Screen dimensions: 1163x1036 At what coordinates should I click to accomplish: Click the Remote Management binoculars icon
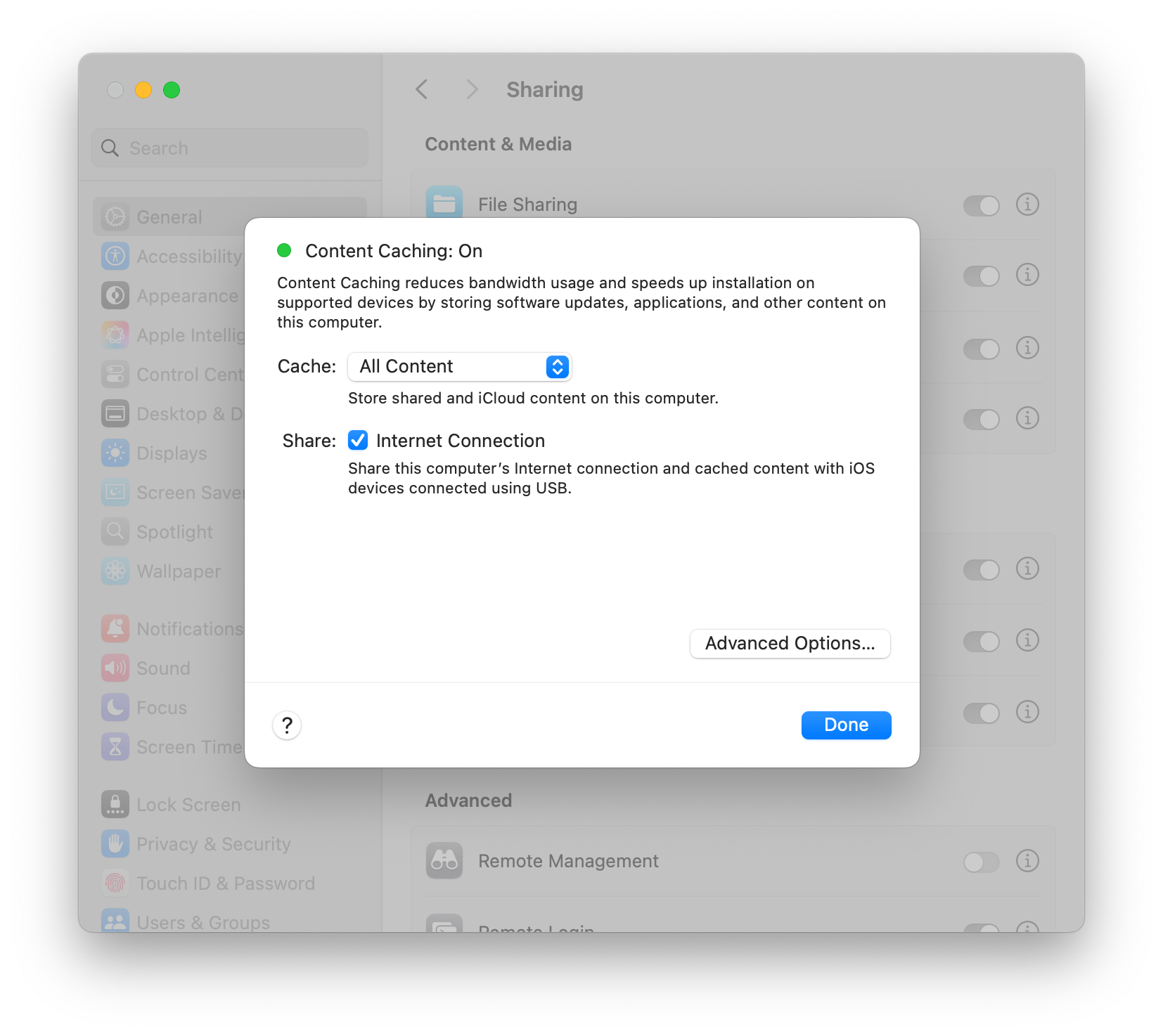coord(444,861)
